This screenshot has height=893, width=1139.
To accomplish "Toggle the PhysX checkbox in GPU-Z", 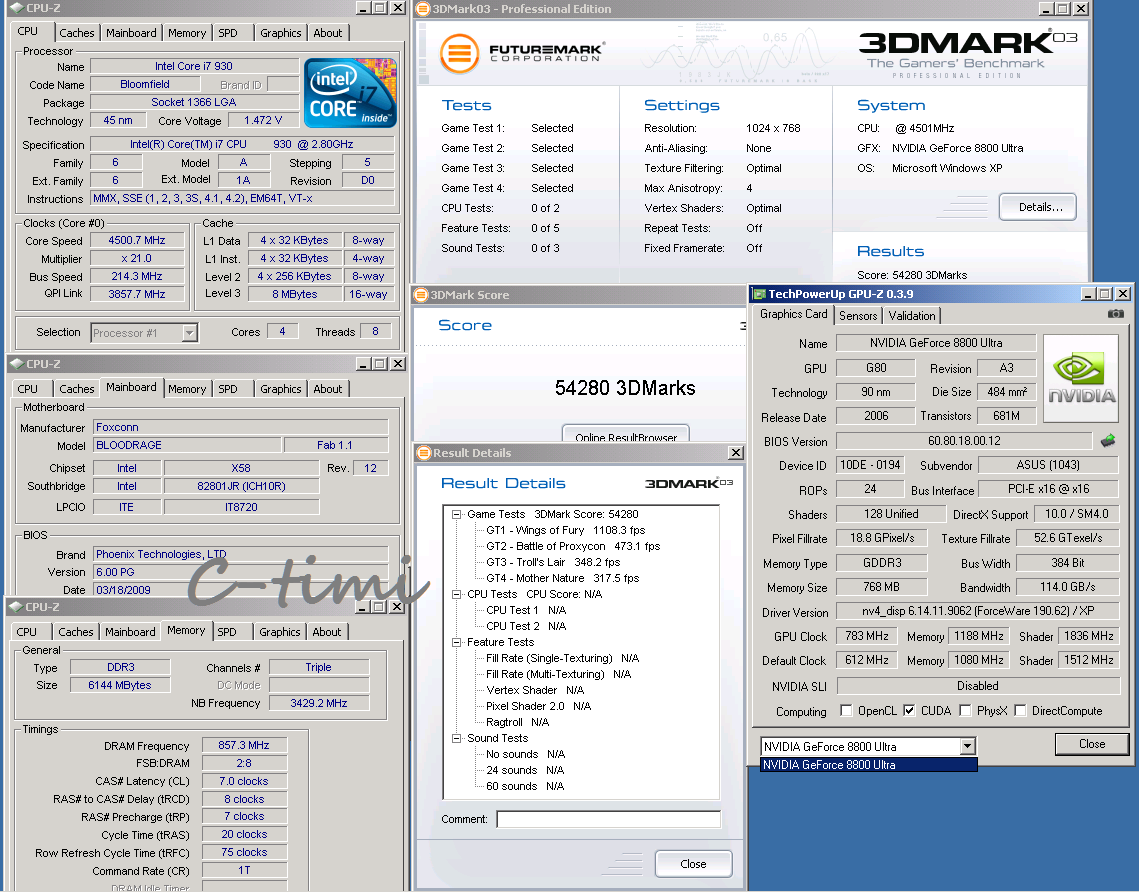I will pos(965,711).
